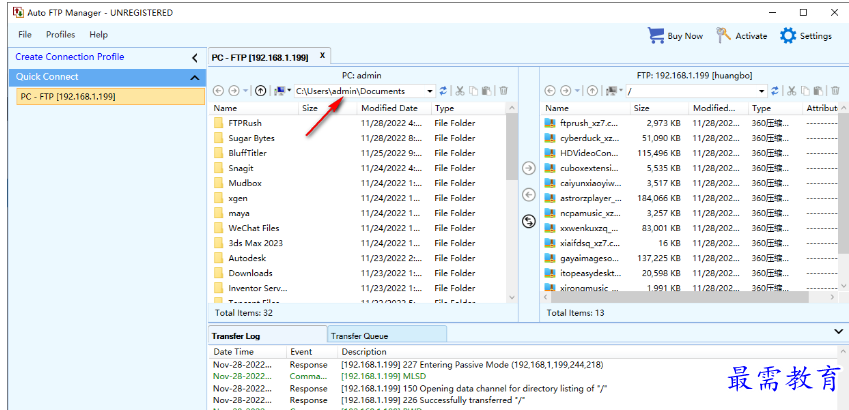
Task: Click the download left-arrow transfer button
Action: [x=529, y=194]
